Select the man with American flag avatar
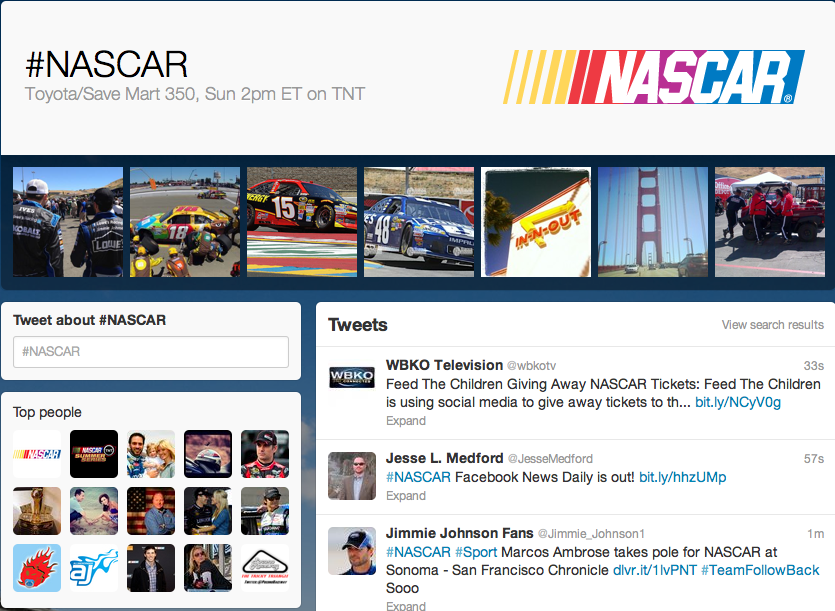Image resolution: width=835 pixels, height=611 pixels. (x=151, y=511)
